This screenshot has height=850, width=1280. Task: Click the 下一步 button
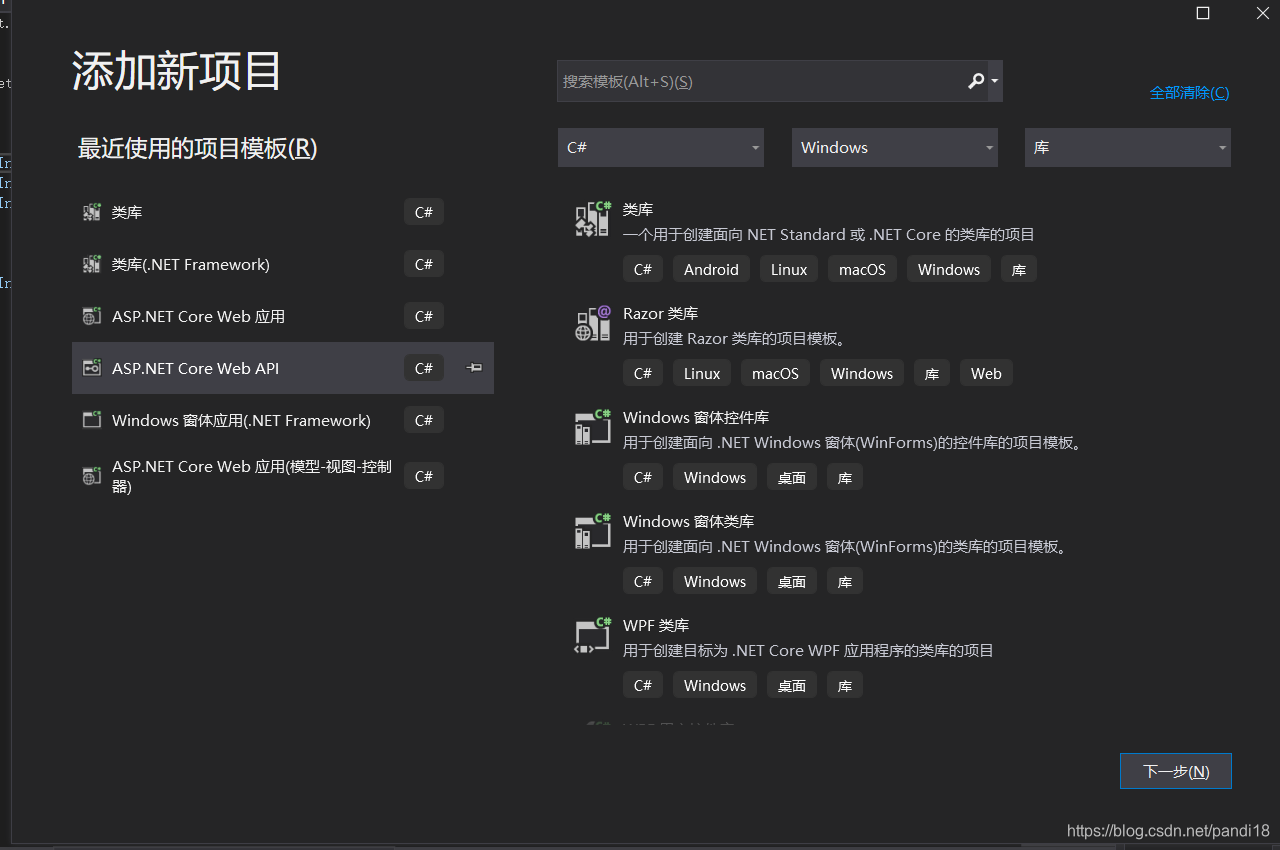click(1176, 771)
